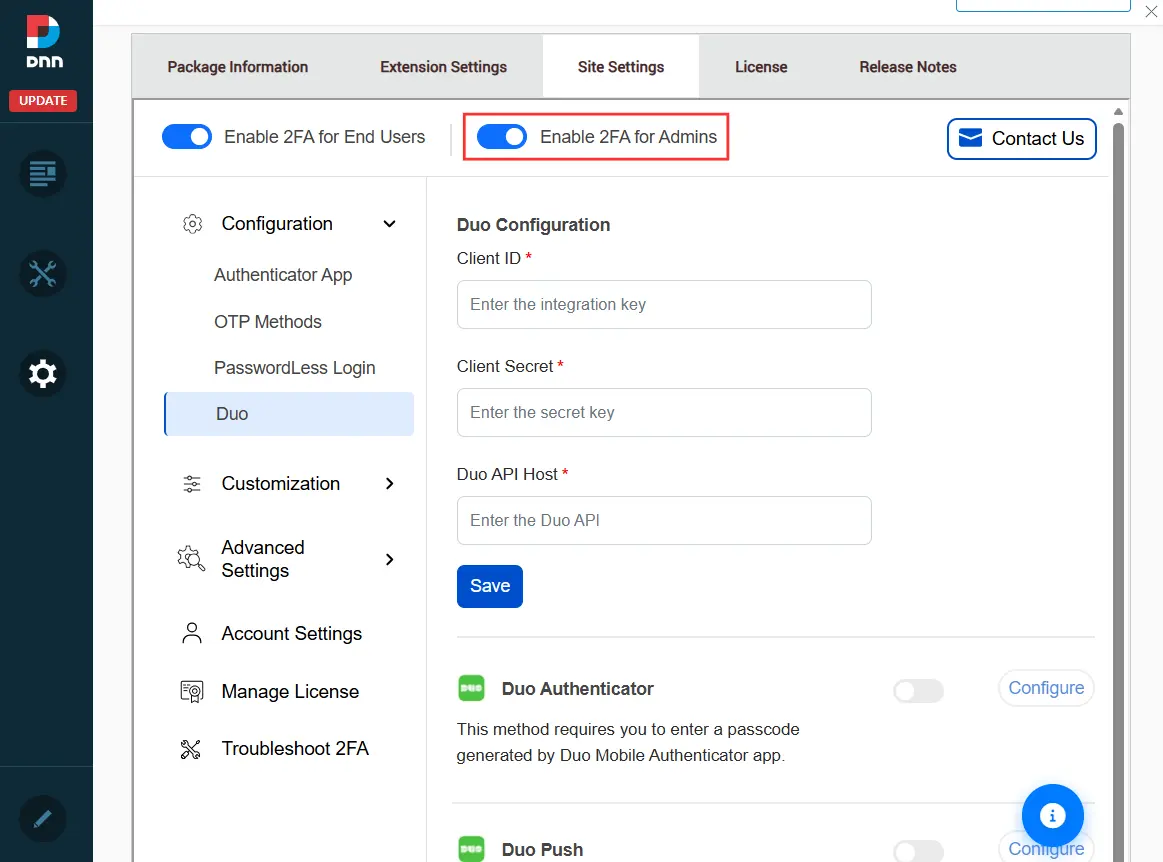
Task: Click the Configuration gear icon
Action: [x=192, y=224]
